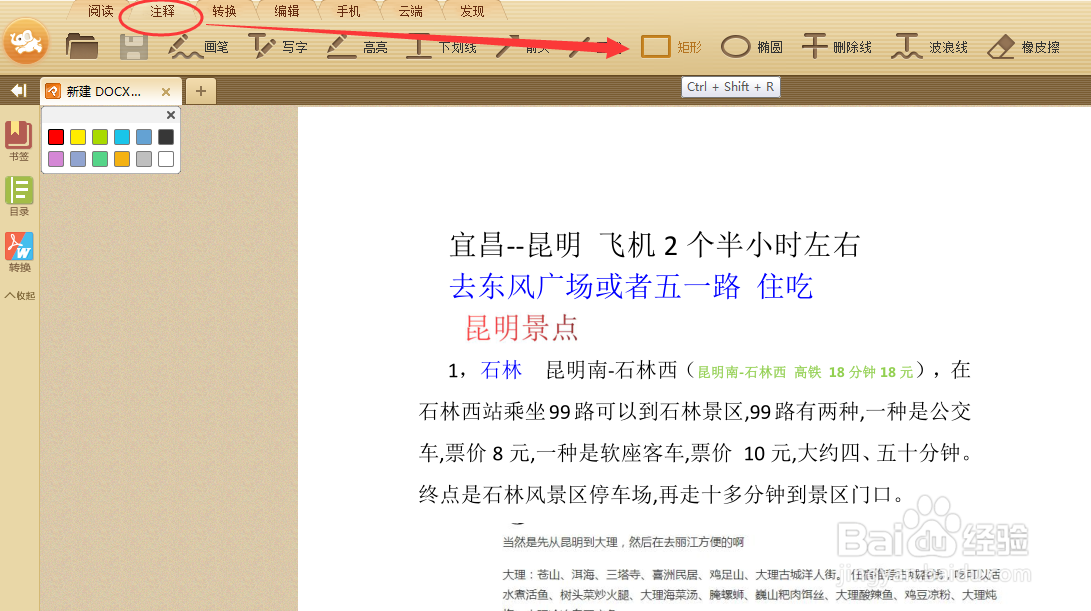Select the 橡皮擦 eraser tool
Screen dimensions: 1091x611
coord(1024,47)
